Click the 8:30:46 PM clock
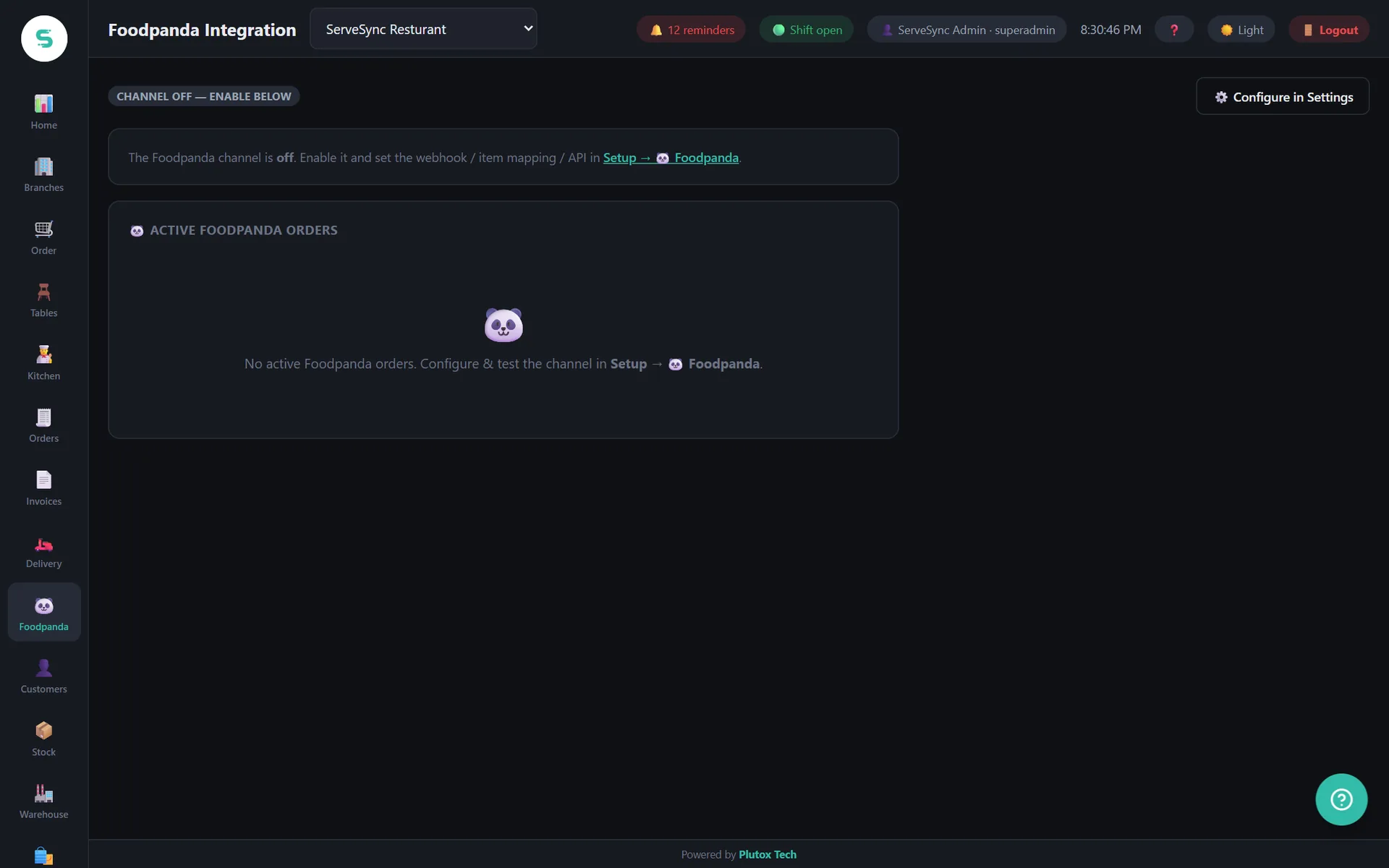This screenshot has width=1389, height=868. coord(1110,30)
